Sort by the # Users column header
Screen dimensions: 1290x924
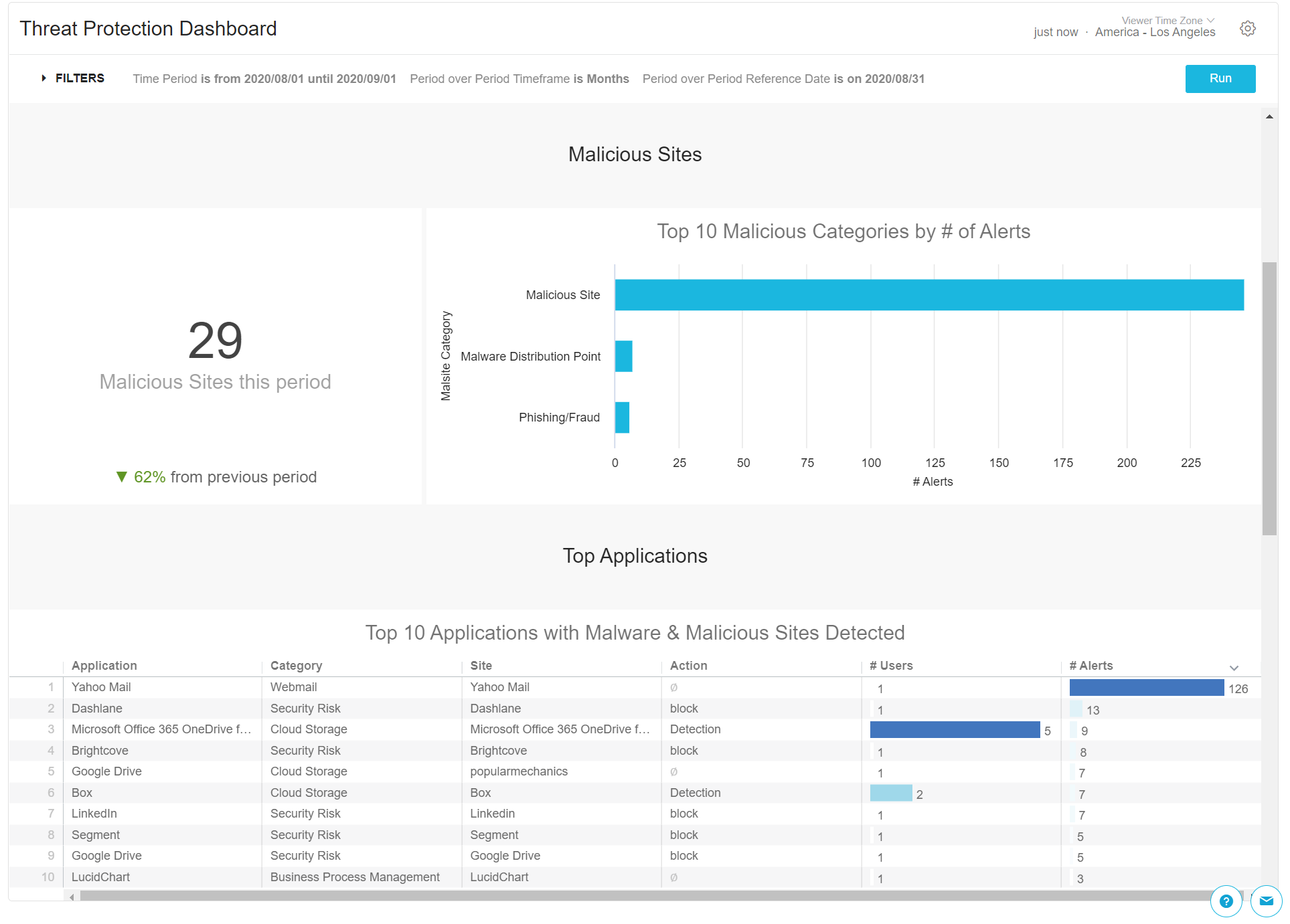(x=890, y=666)
